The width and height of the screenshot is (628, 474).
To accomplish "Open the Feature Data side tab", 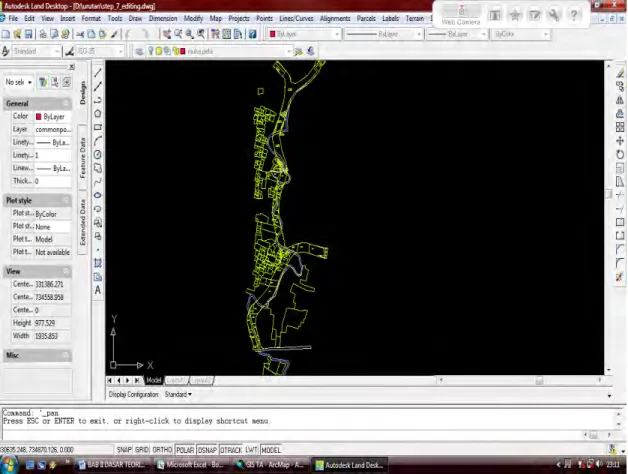I will tap(83, 157).
